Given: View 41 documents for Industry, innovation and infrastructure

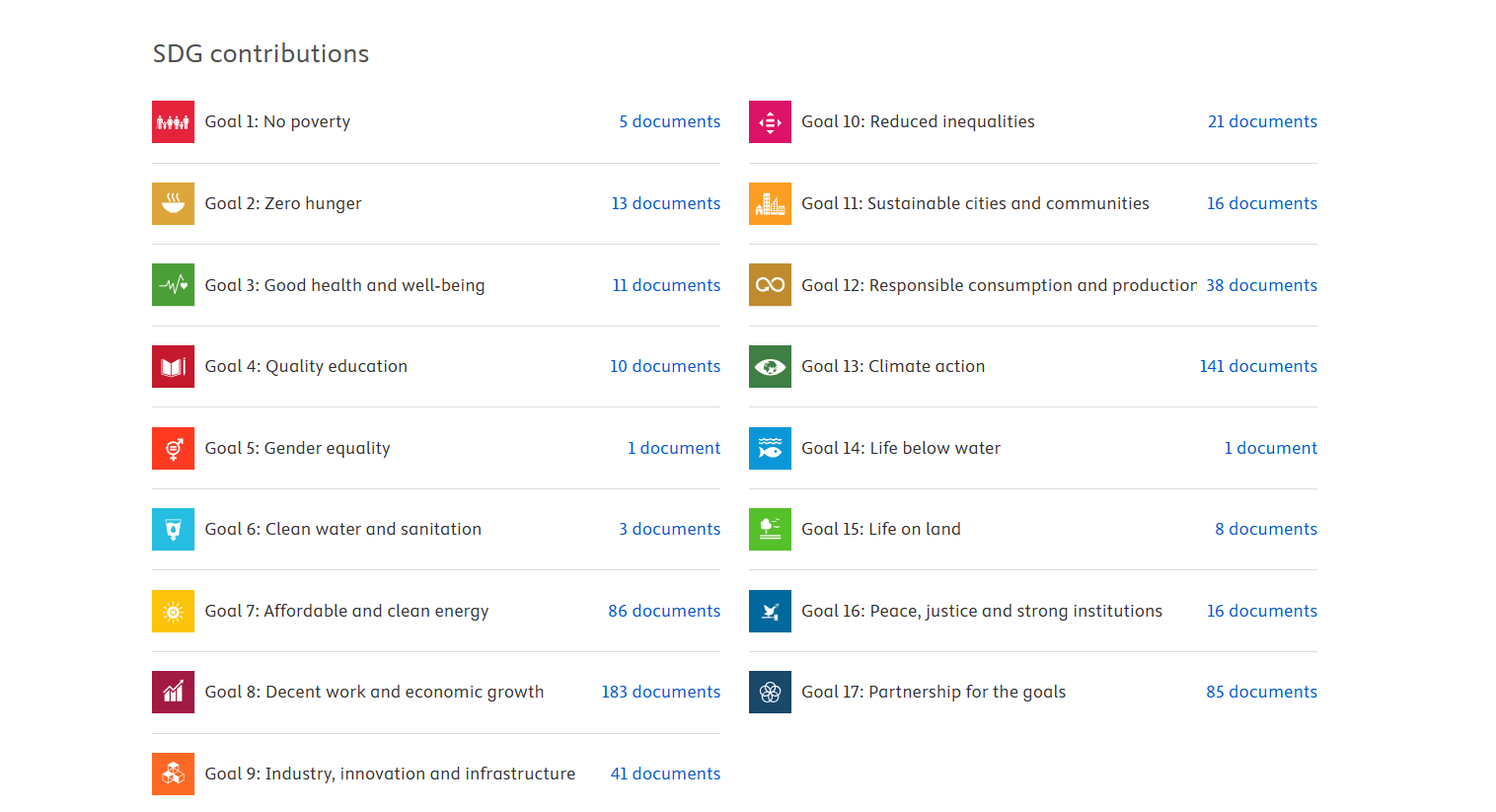Looking at the screenshot, I should [665, 774].
